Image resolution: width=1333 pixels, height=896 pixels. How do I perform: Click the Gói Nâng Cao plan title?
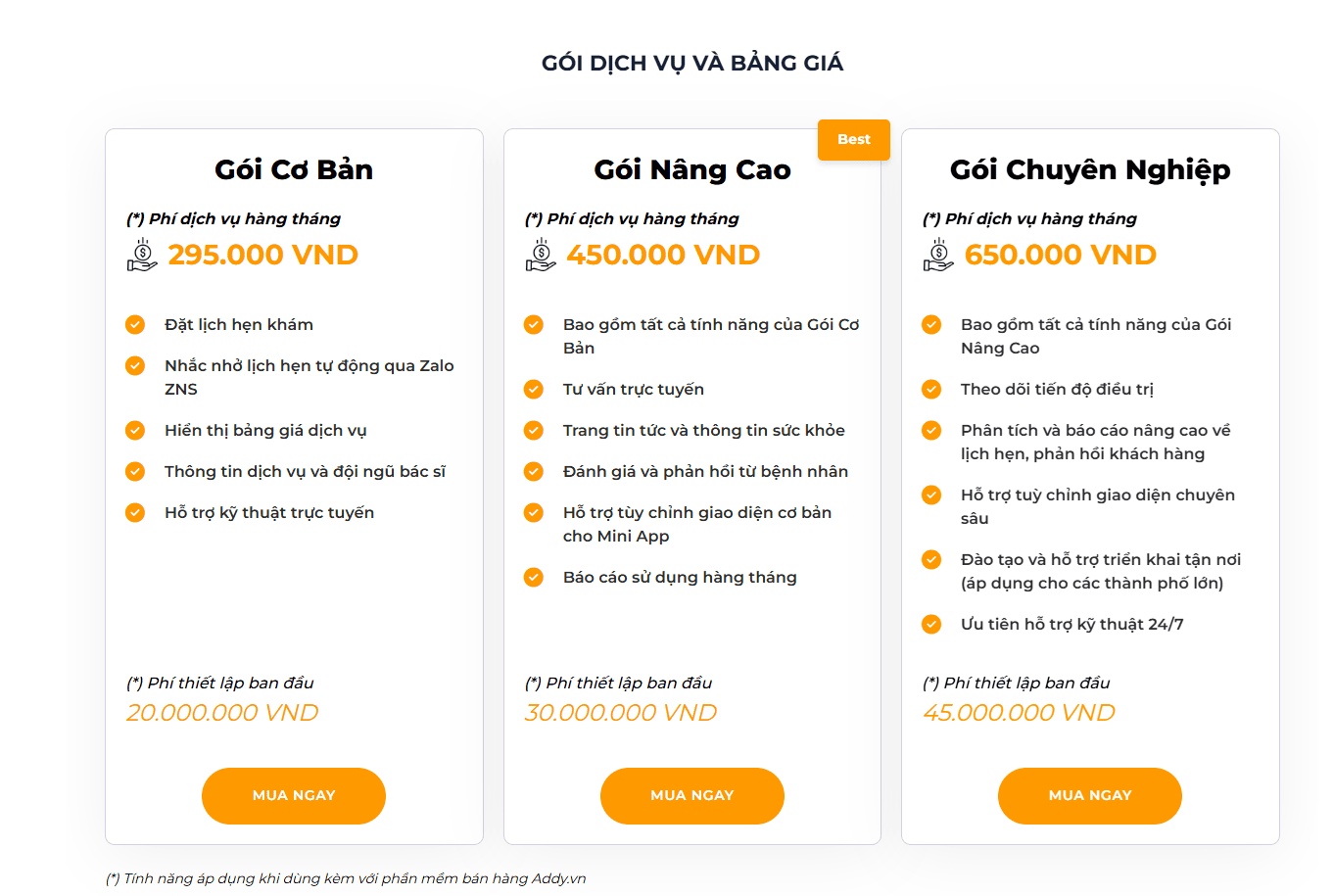tap(691, 169)
